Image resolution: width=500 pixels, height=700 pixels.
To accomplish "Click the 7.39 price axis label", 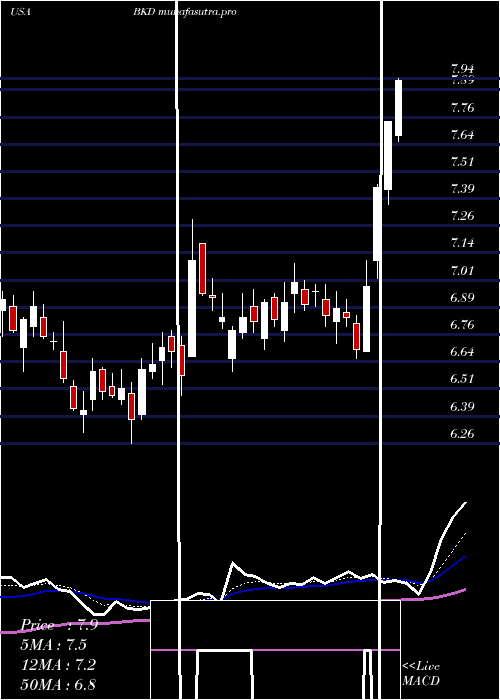I will tap(462, 188).
